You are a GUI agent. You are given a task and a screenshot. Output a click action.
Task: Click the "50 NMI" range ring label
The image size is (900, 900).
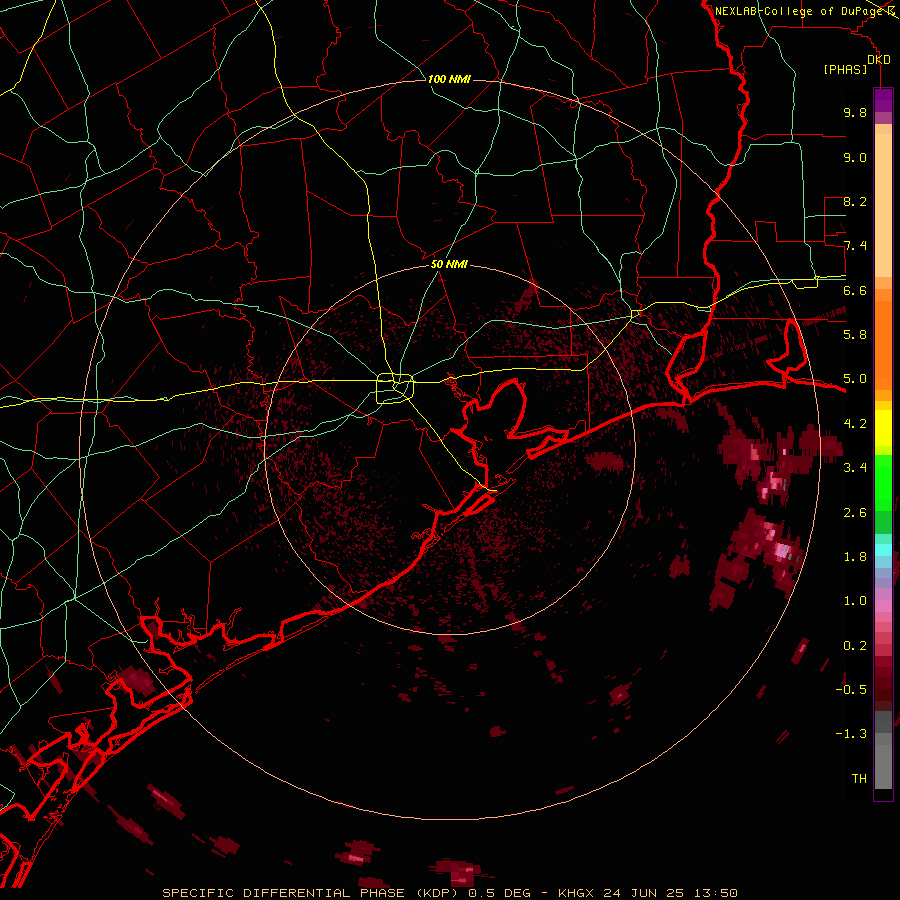[x=449, y=265]
